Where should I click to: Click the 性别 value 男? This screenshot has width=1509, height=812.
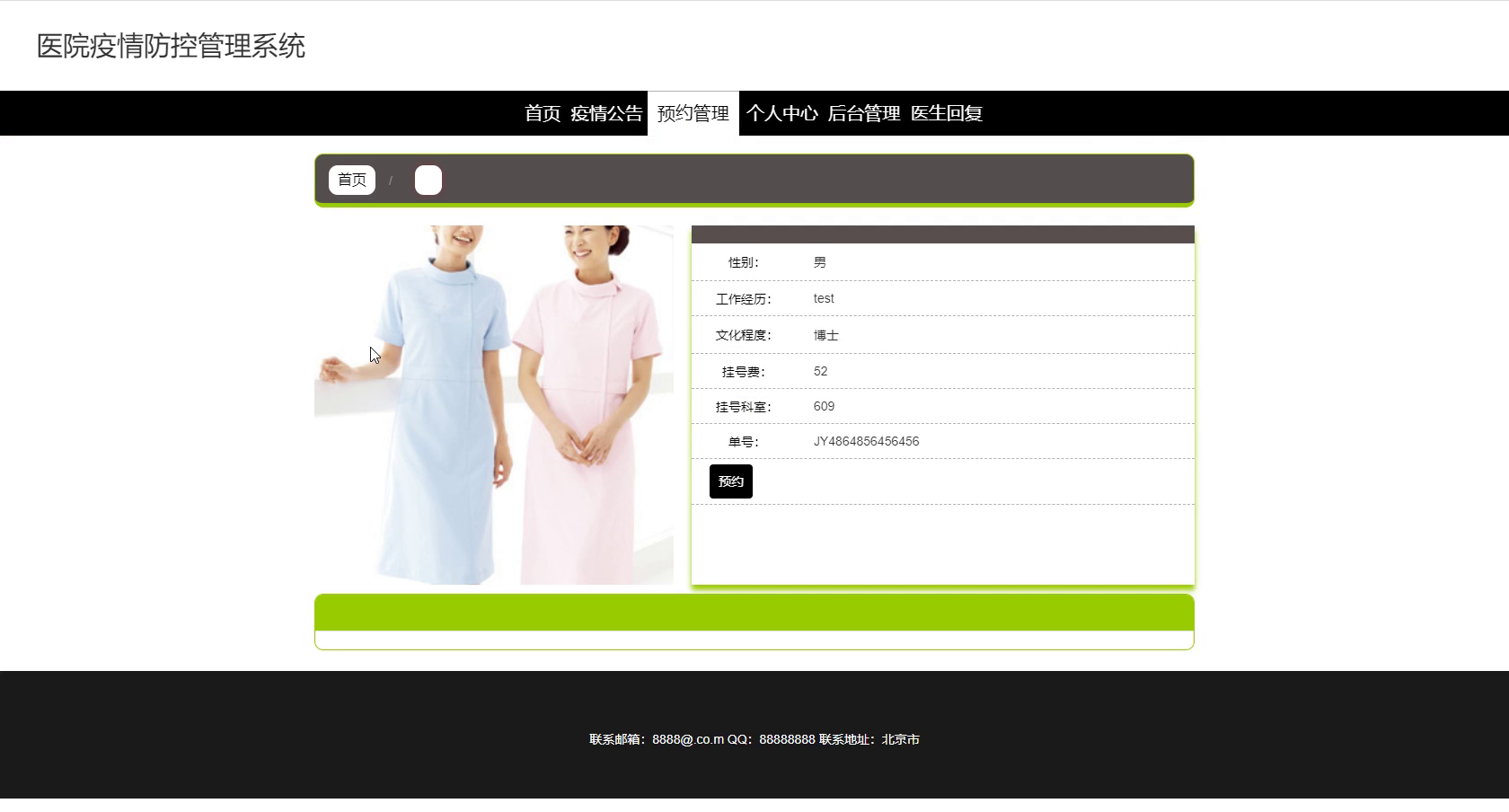pos(819,262)
